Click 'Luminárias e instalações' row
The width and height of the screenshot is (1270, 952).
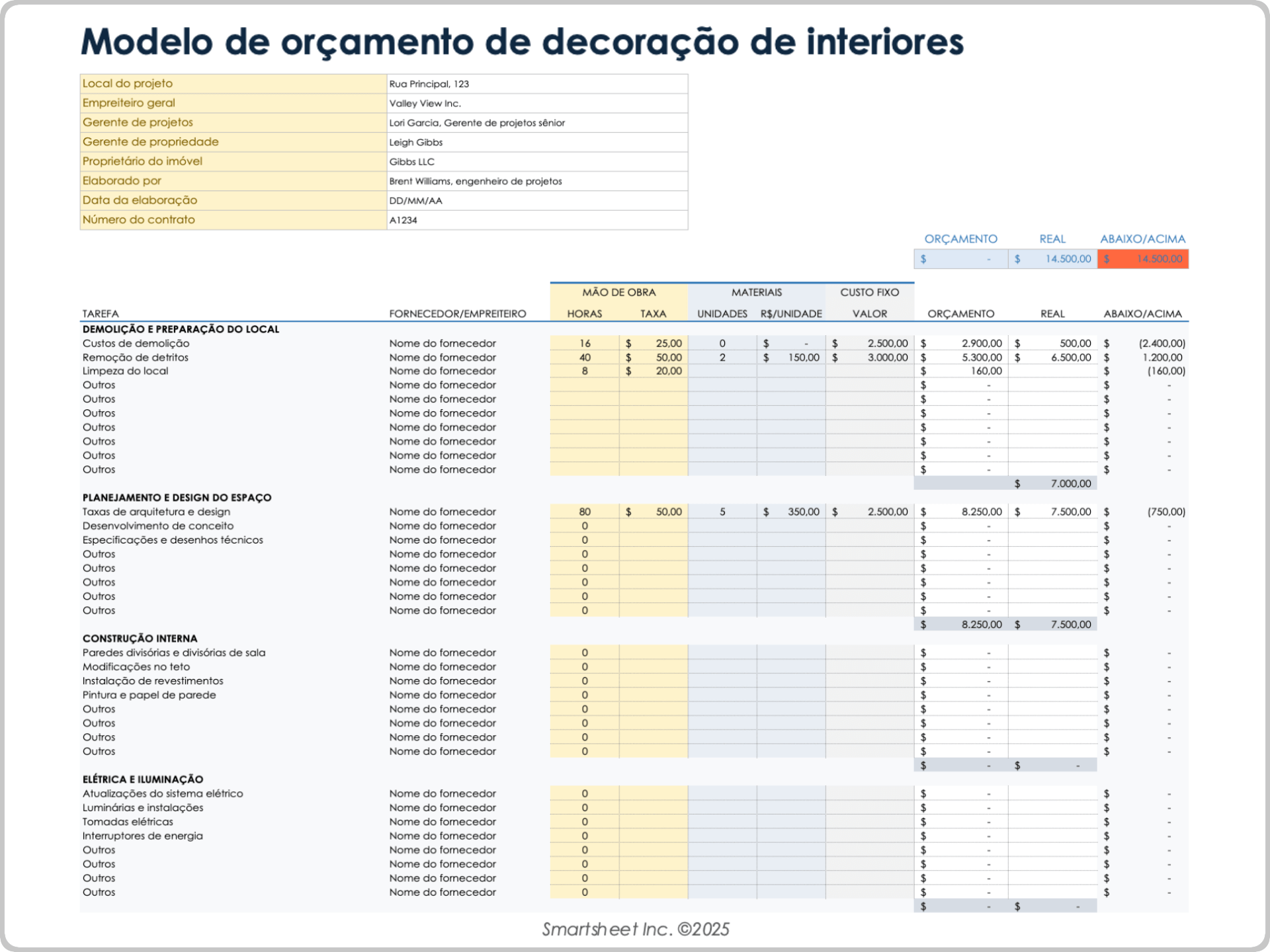pyautogui.click(x=143, y=808)
